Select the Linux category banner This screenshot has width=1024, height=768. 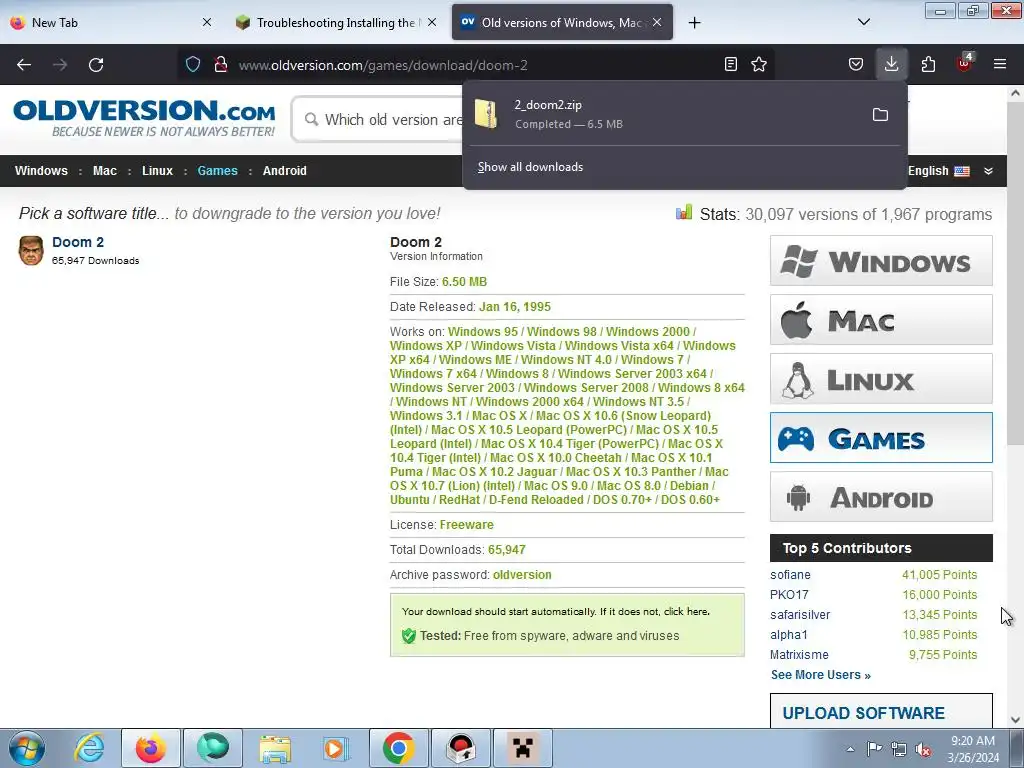point(881,379)
